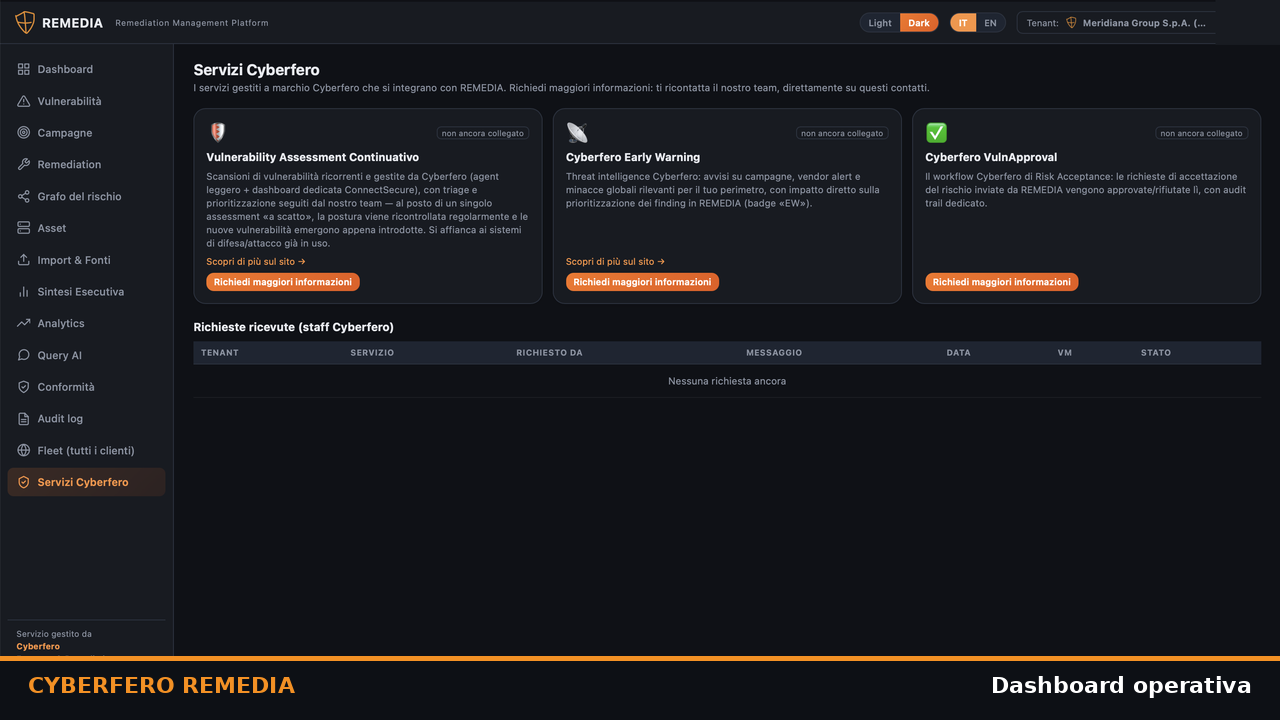The image size is (1280, 720).
Task: Switch language to EN
Action: point(990,23)
